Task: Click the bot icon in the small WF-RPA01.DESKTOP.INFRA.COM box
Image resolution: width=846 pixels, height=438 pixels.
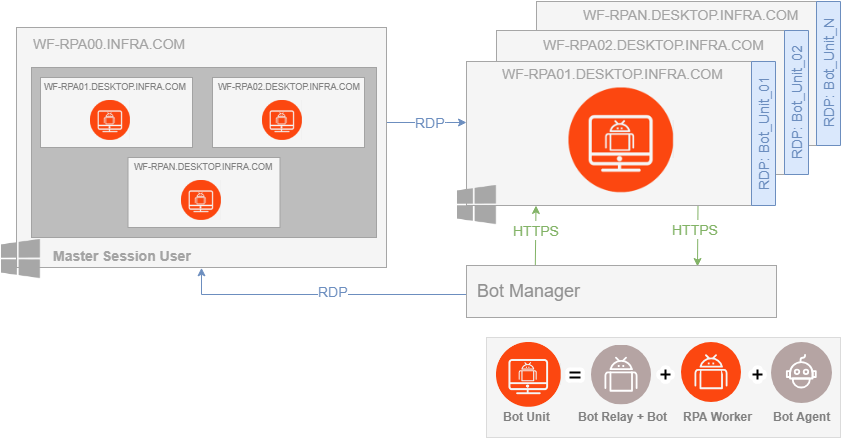Action: pyautogui.click(x=110, y=119)
